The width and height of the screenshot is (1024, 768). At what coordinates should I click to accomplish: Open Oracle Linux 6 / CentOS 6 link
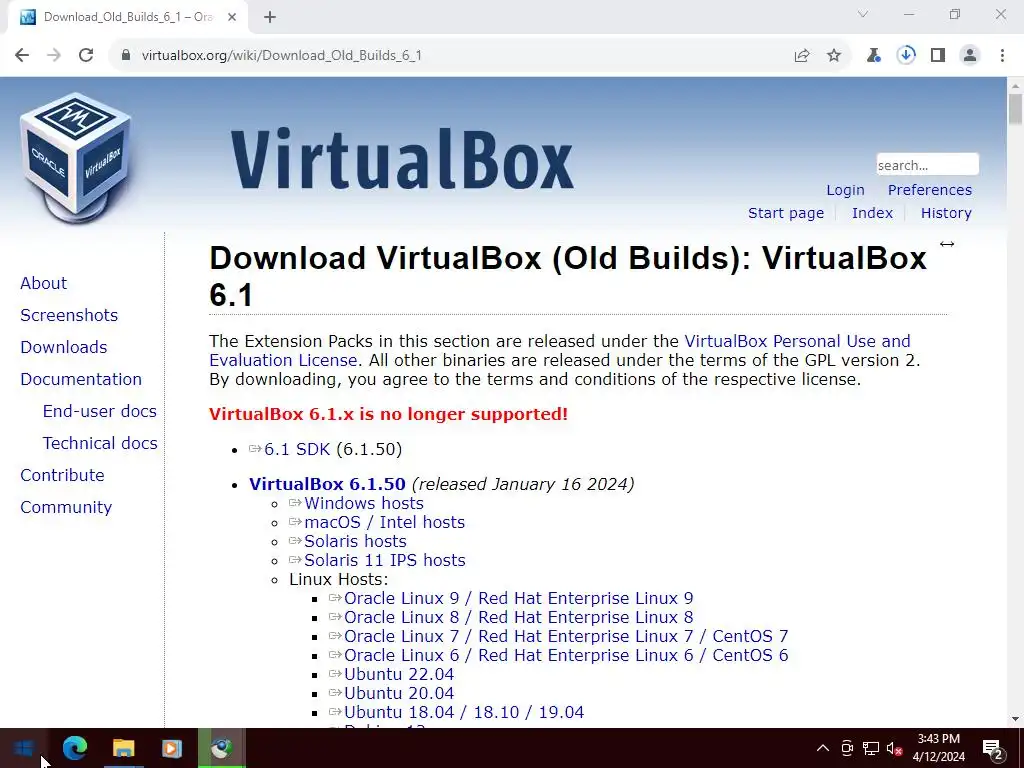tap(566, 655)
